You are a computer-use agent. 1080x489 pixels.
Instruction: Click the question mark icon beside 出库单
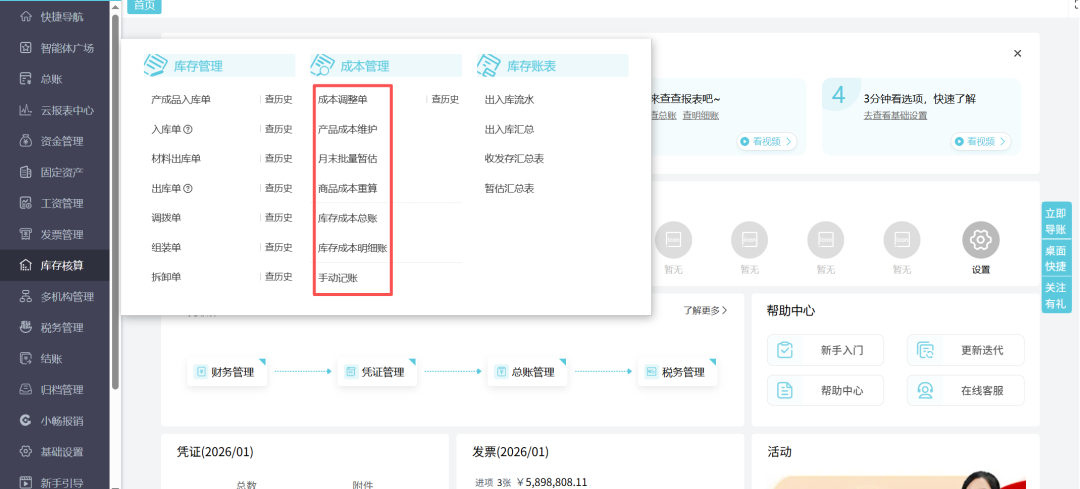click(188, 189)
